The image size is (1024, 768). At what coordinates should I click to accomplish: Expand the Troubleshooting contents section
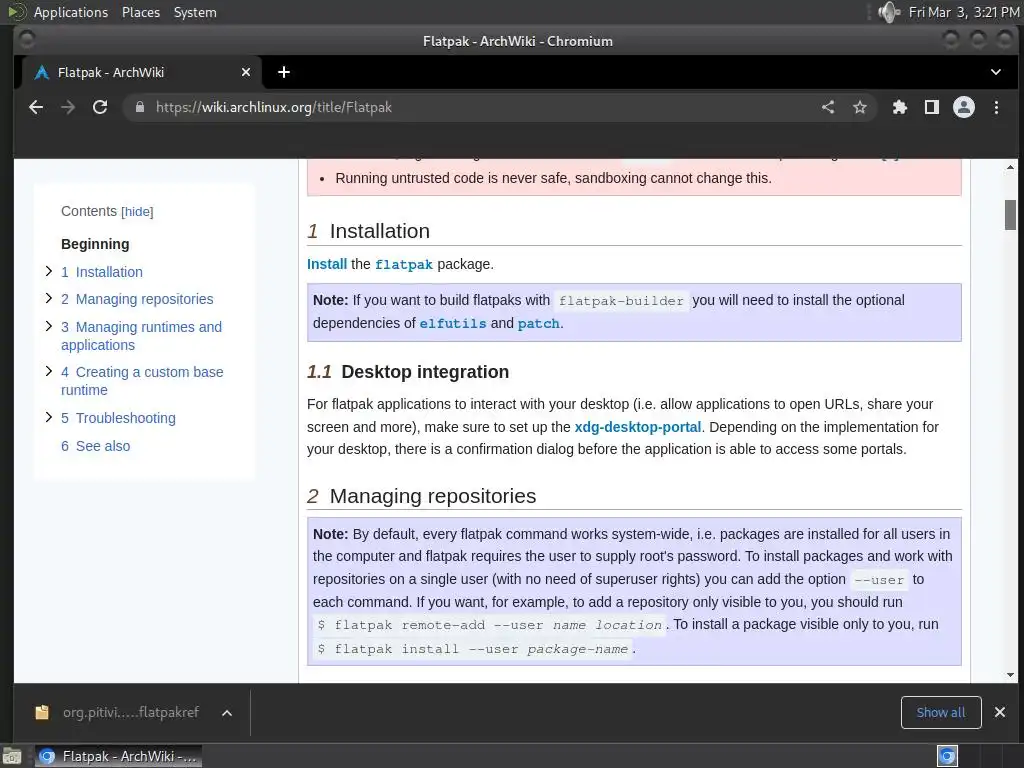(x=48, y=417)
